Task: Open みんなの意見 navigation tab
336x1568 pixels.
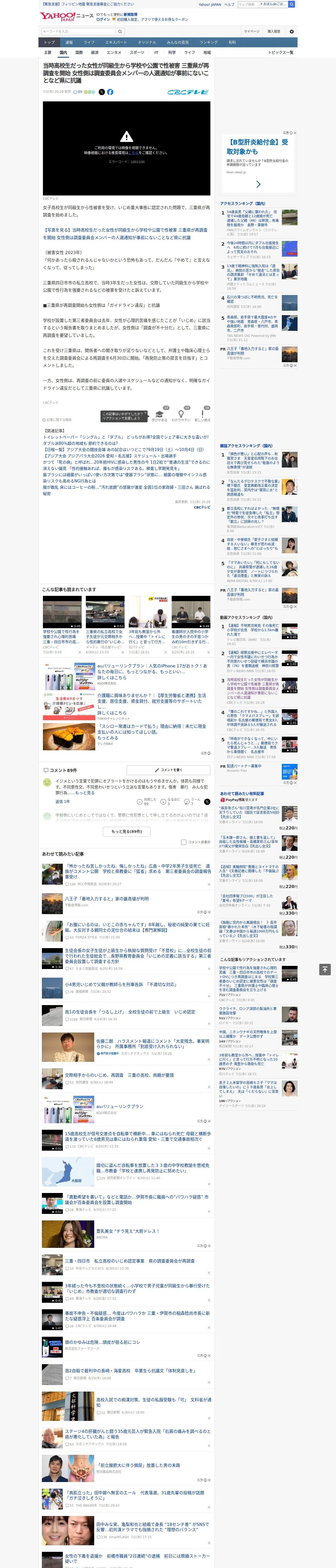Action: (177, 42)
